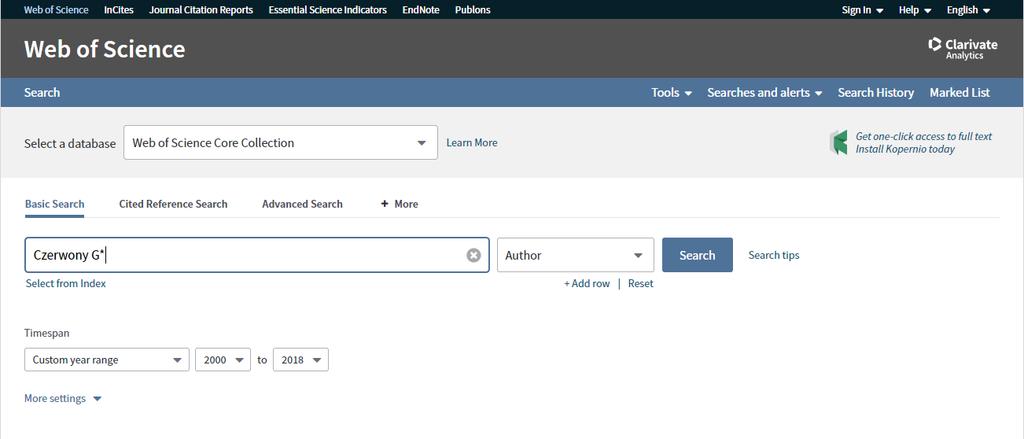1024x439 pixels.
Task: Click the Kopernio green icon
Action: click(838, 142)
